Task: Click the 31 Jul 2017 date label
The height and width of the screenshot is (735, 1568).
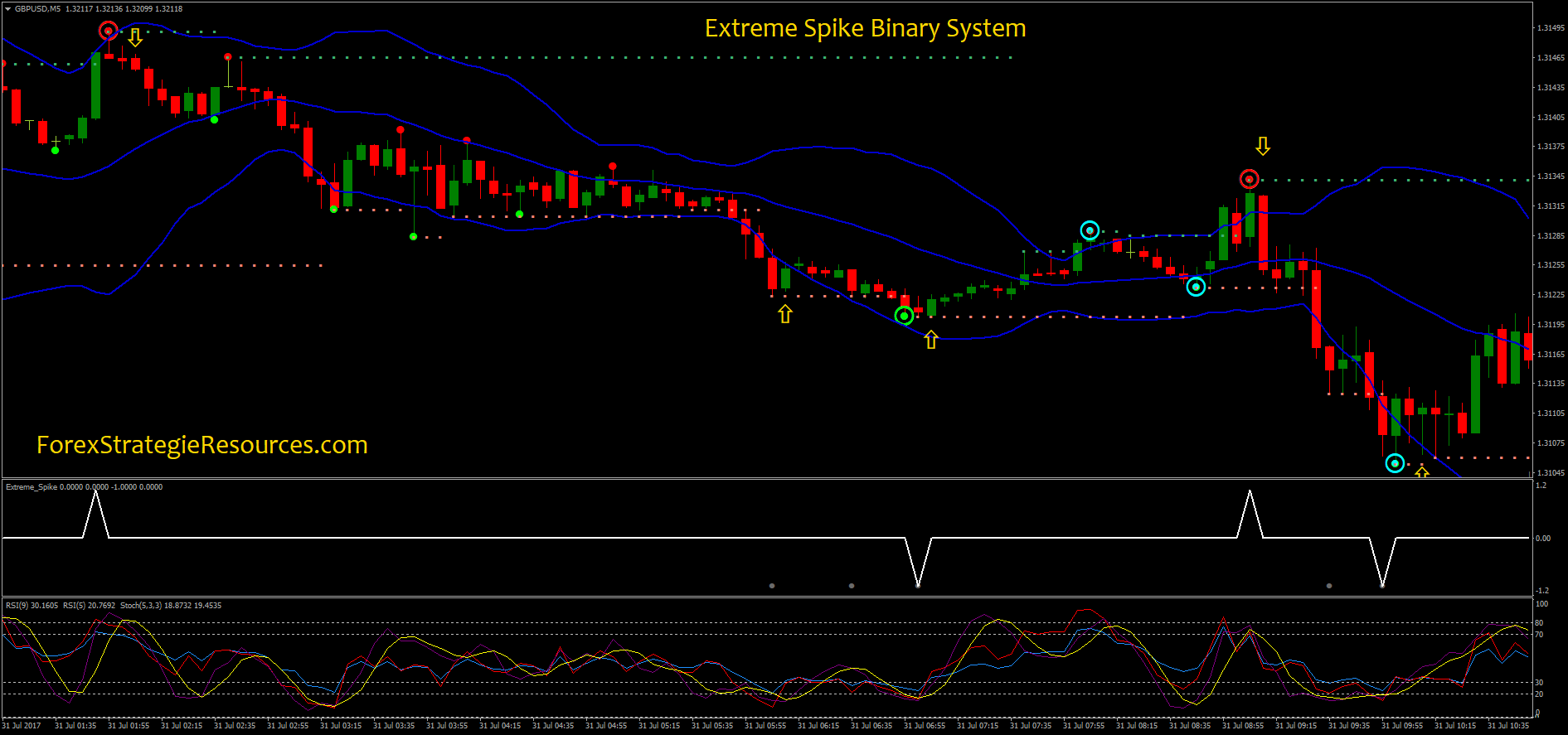Action: coord(22,726)
